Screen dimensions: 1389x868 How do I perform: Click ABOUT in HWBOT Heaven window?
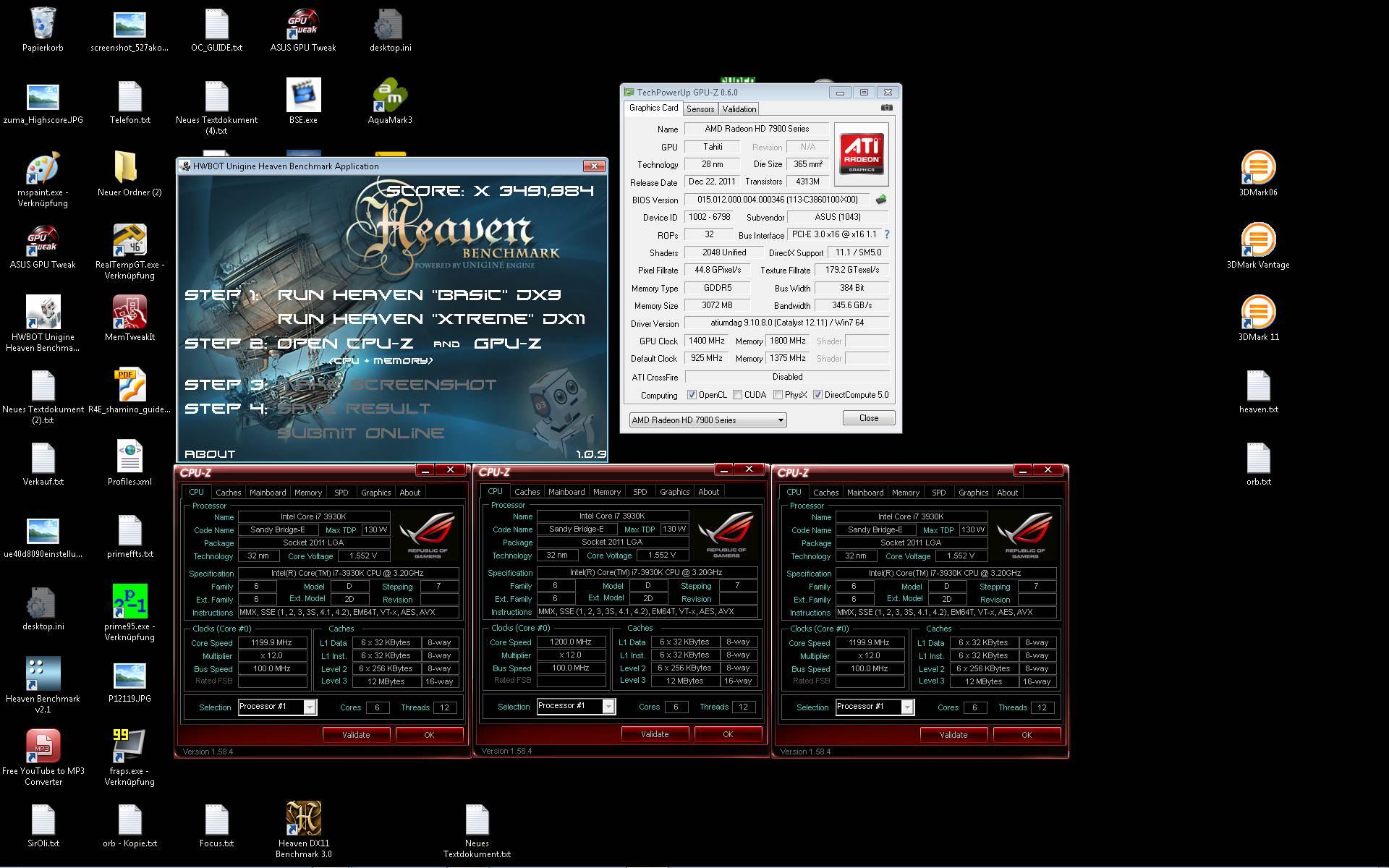point(210,454)
